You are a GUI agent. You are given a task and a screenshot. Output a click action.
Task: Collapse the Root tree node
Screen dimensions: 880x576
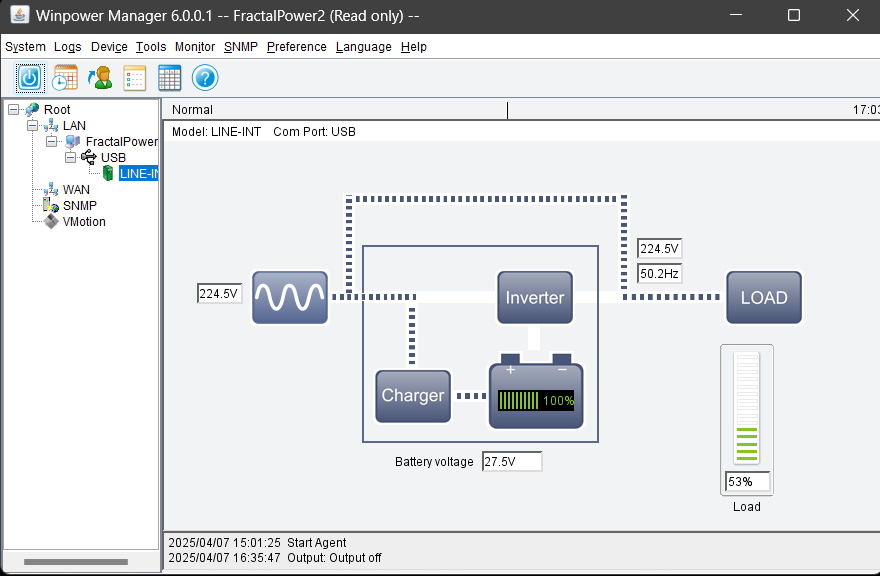13,110
